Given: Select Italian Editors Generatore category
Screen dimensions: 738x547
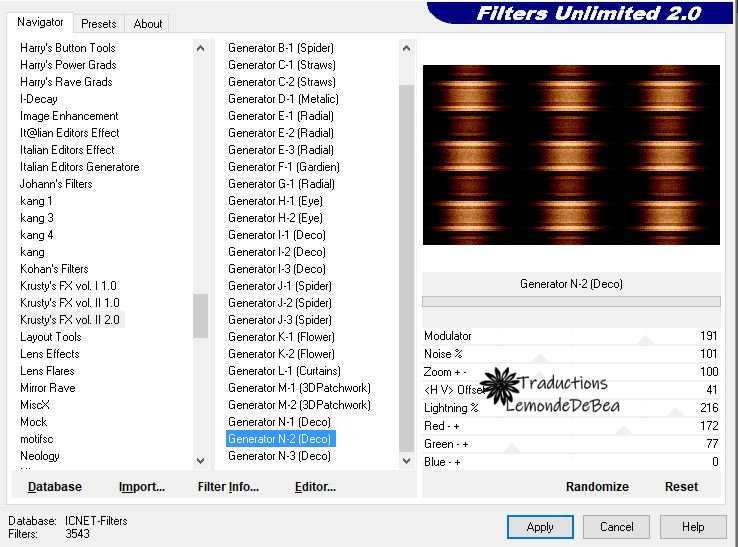Looking at the screenshot, I should coord(80,167).
